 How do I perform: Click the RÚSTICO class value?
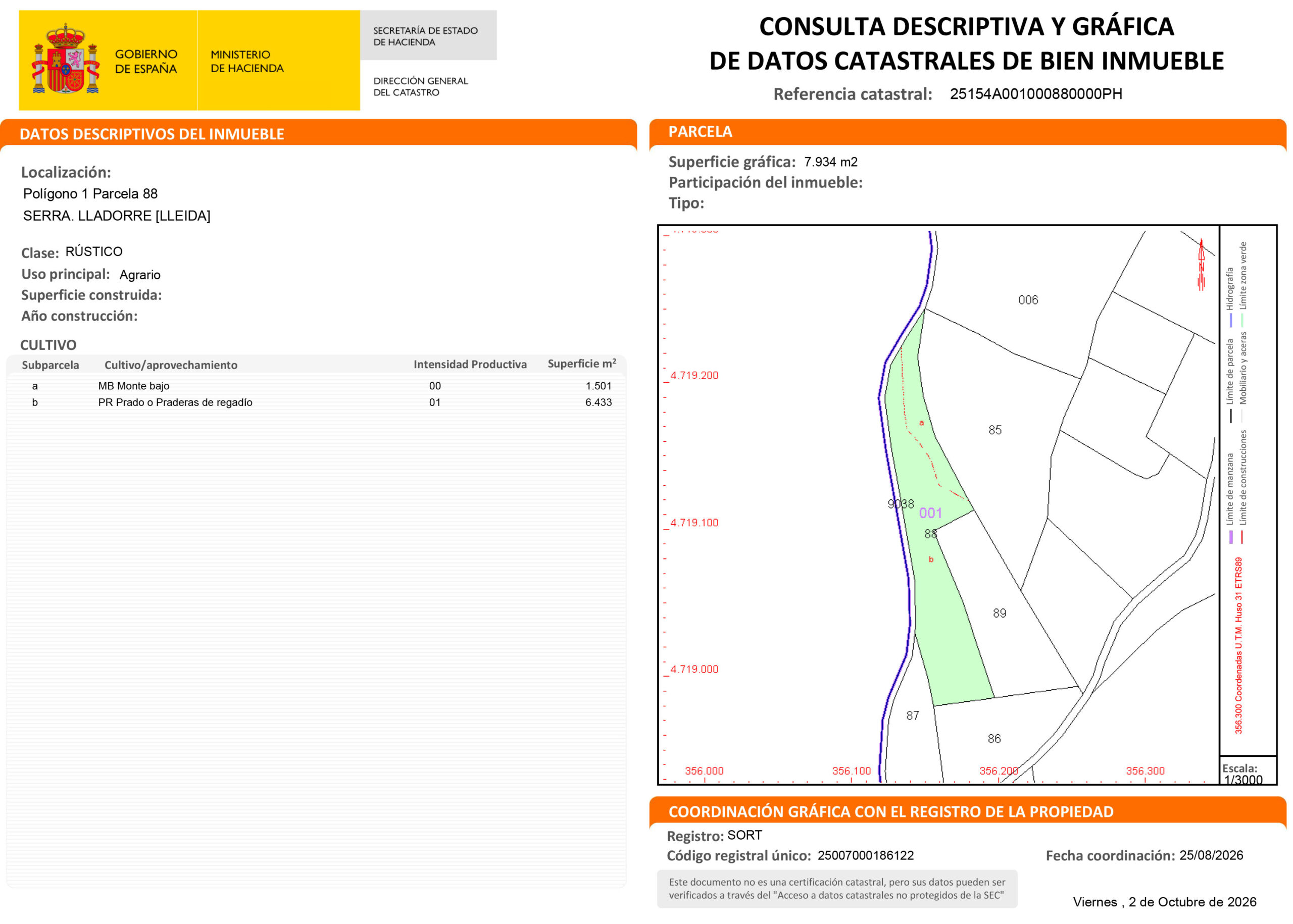click(x=94, y=251)
